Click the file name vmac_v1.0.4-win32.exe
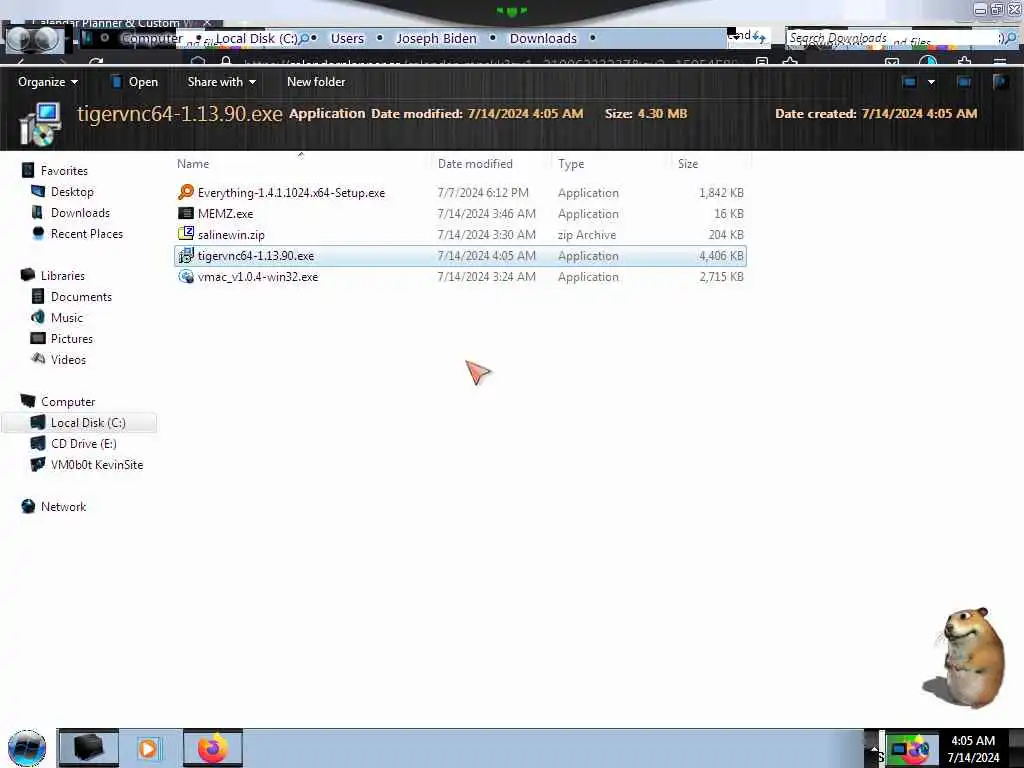The image size is (1024, 768). click(x=258, y=277)
